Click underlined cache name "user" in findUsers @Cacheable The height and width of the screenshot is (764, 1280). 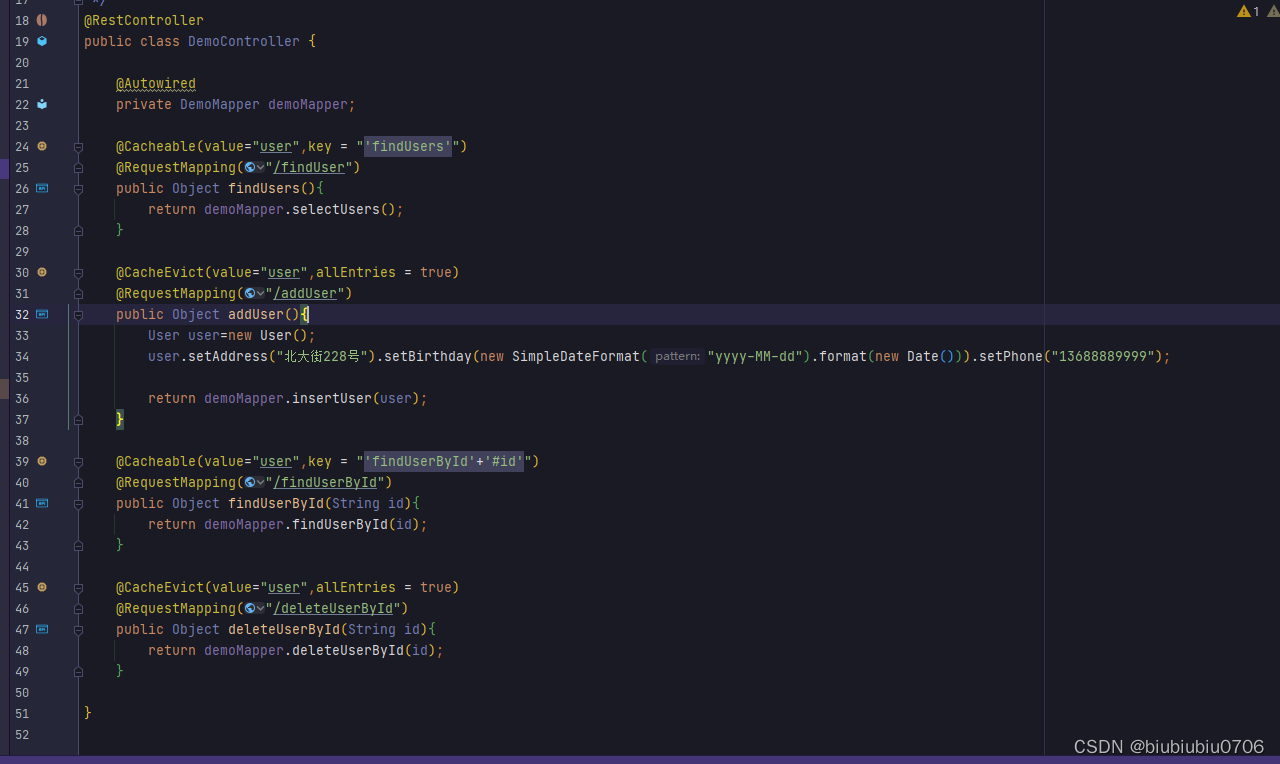[276, 146]
